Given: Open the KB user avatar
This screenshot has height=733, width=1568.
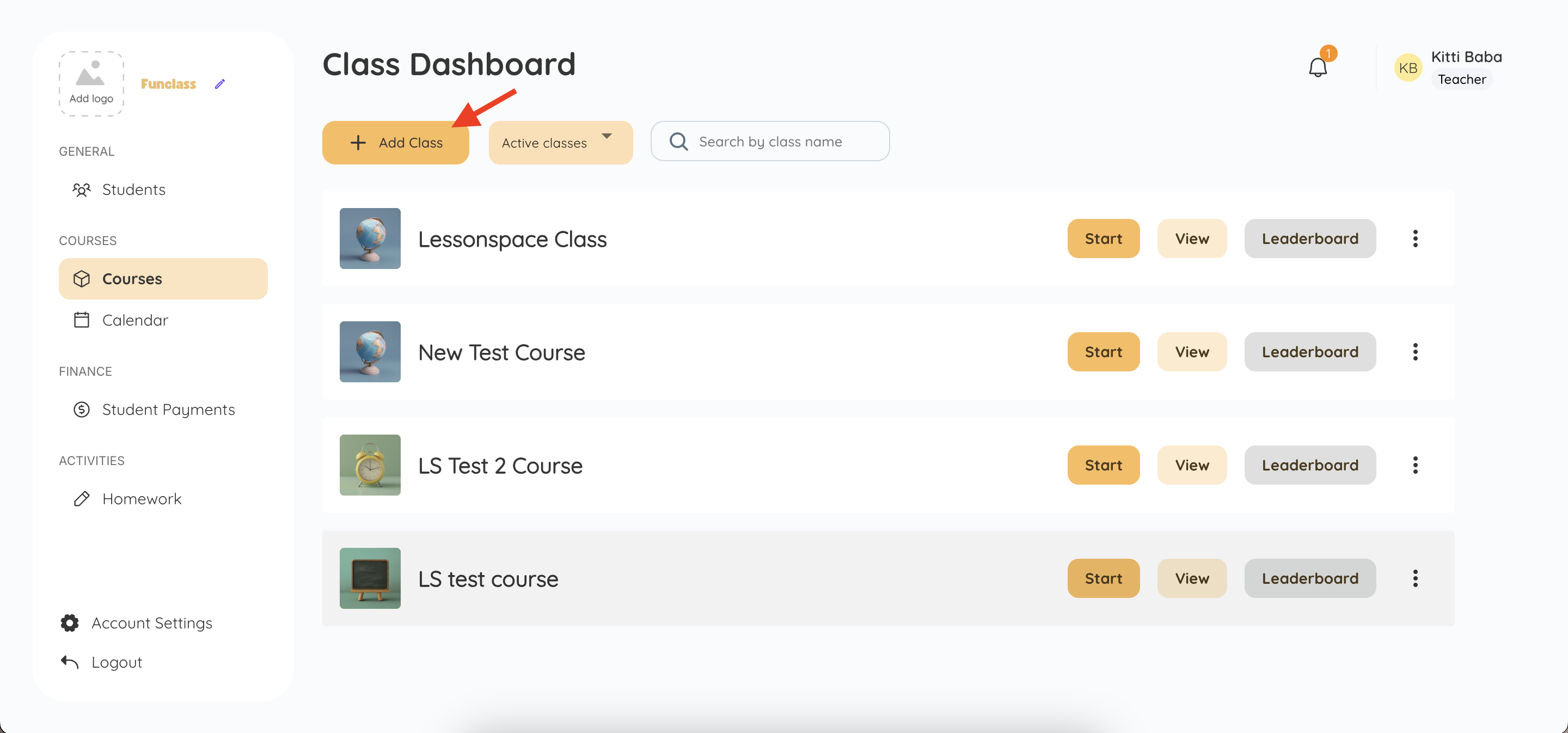Looking at the screenshot, I should click(x=1407, y=68).
